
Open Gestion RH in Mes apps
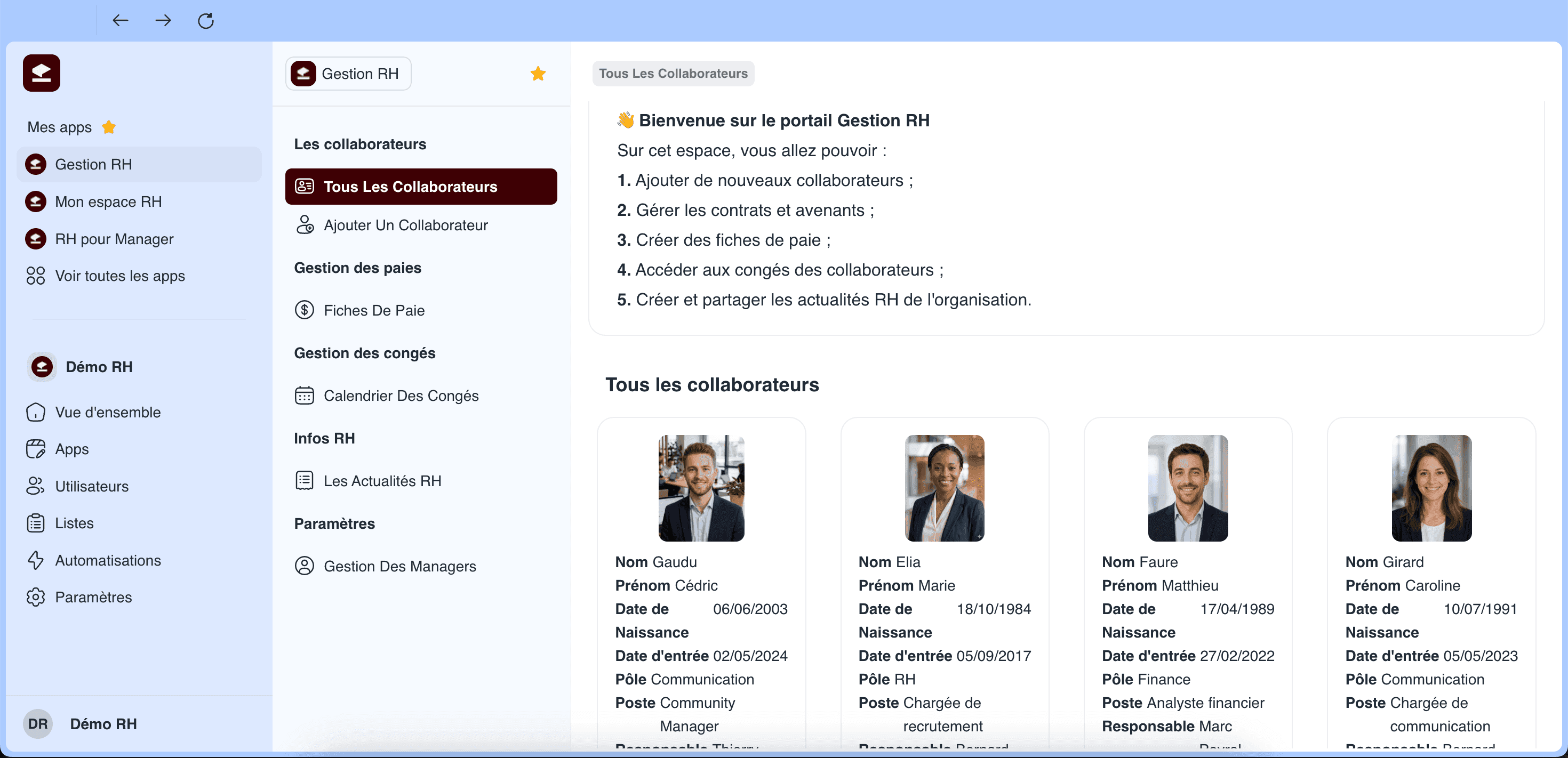139,164
